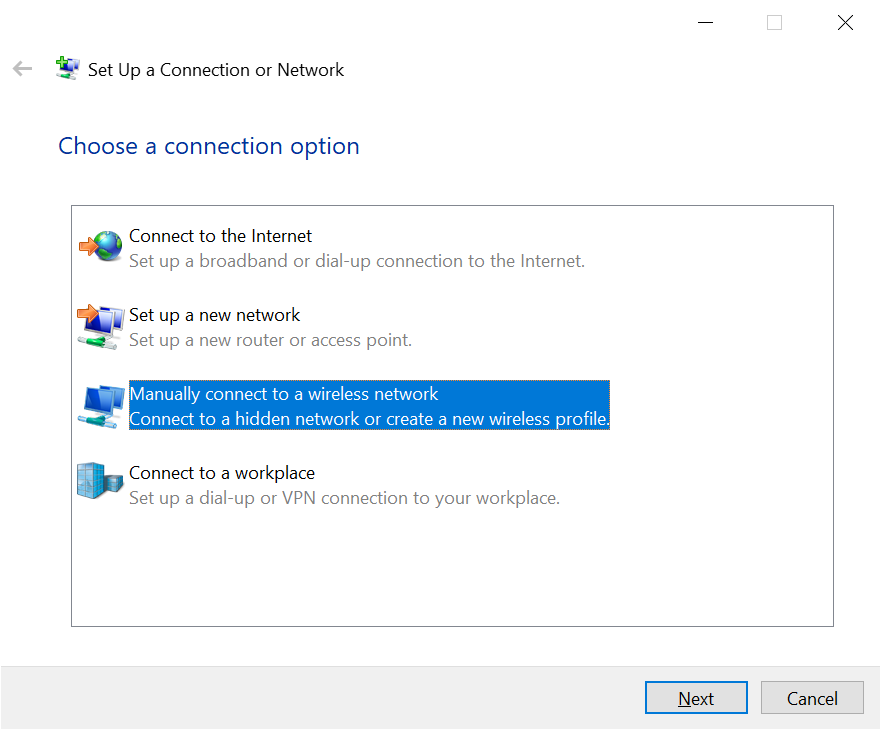Click the back navigation arrow
881x730 pixels.
click(21, 68)
